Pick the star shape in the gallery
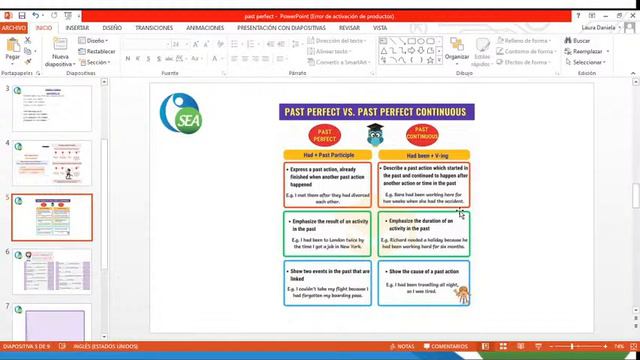The height and width of the screenshot is (360, 640). tap(430, 60)
